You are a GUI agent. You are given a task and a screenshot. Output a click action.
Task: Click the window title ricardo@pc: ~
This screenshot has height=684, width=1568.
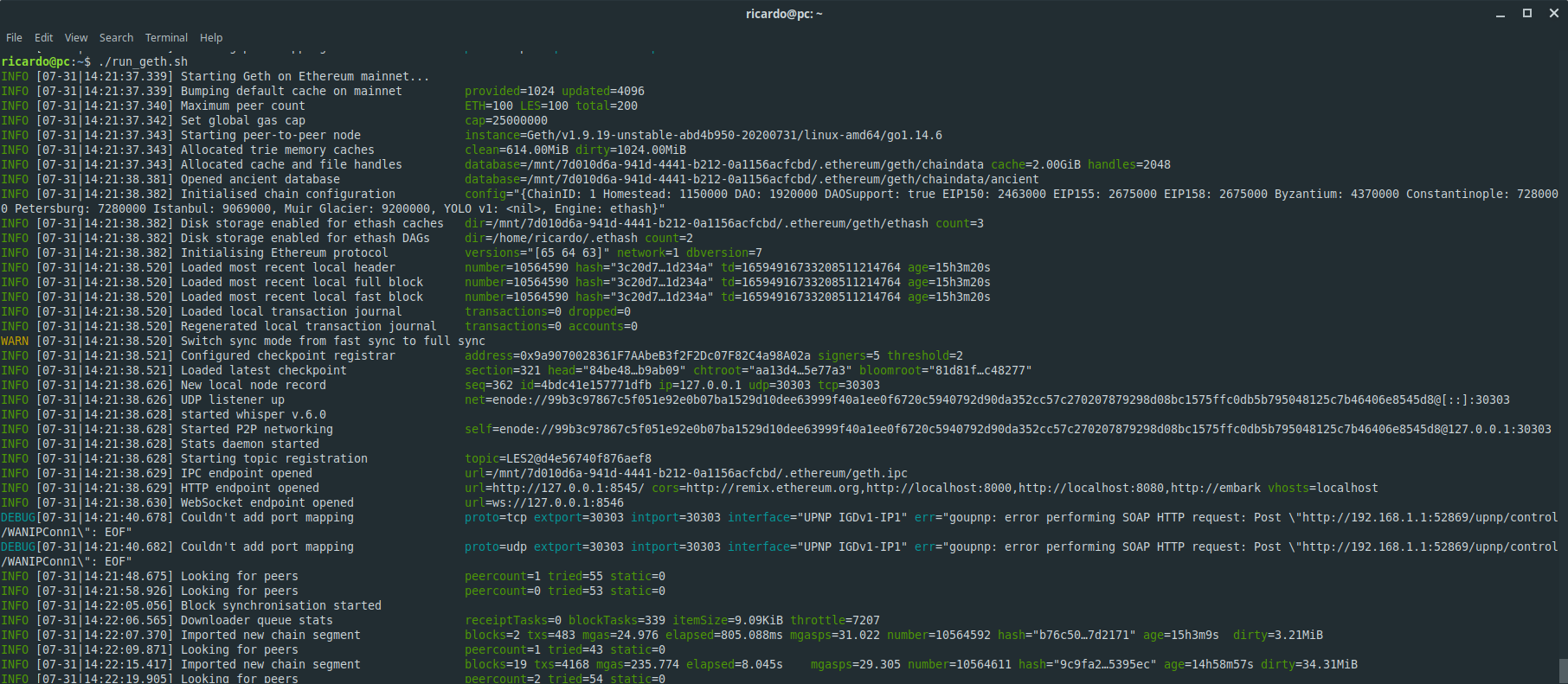(784, 14)
